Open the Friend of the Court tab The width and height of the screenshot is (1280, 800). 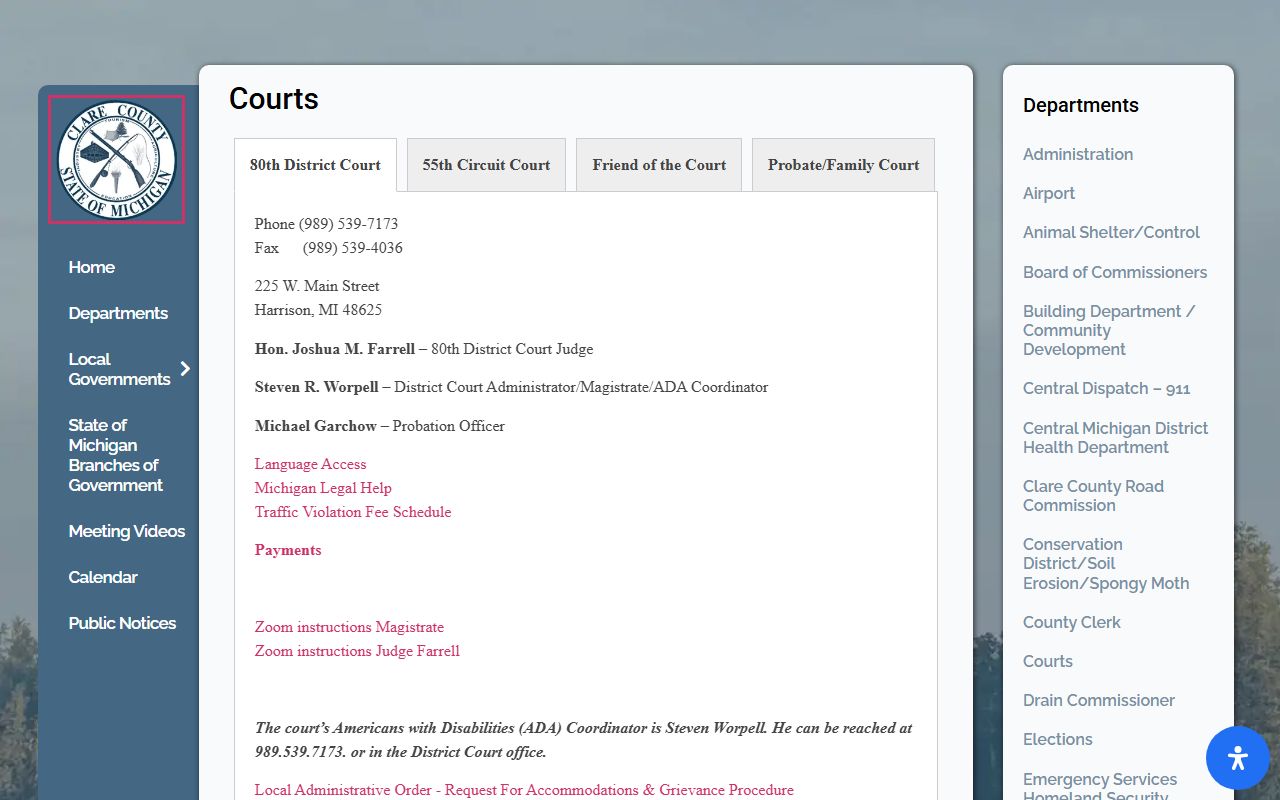659,165
